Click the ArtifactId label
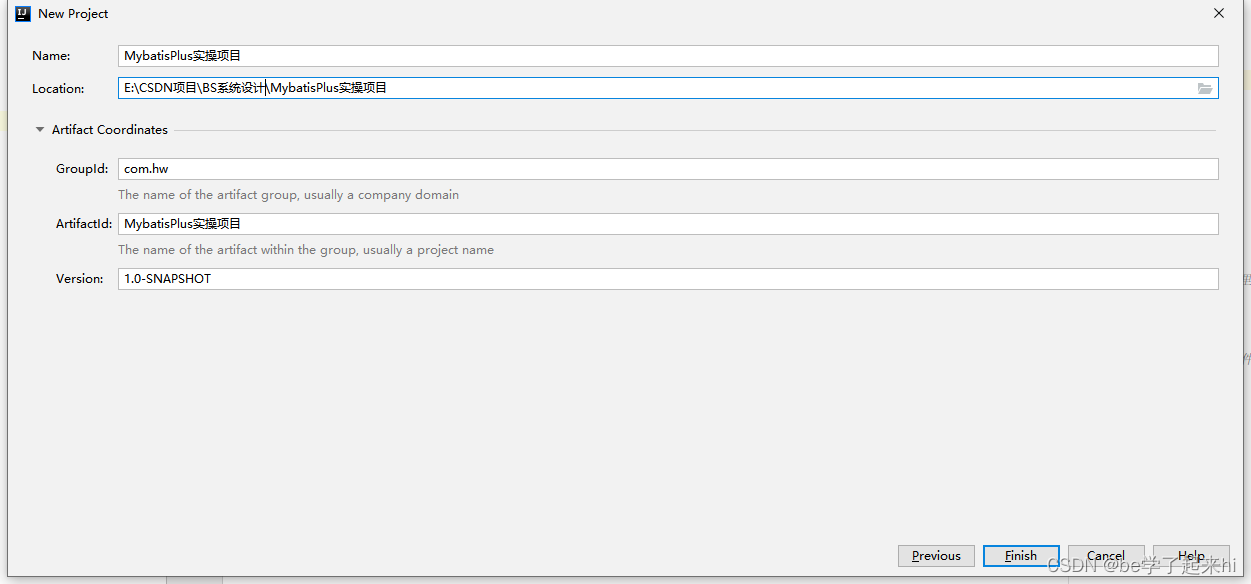Viewport: 1251px width, 584px height. (x=84, y=224)
